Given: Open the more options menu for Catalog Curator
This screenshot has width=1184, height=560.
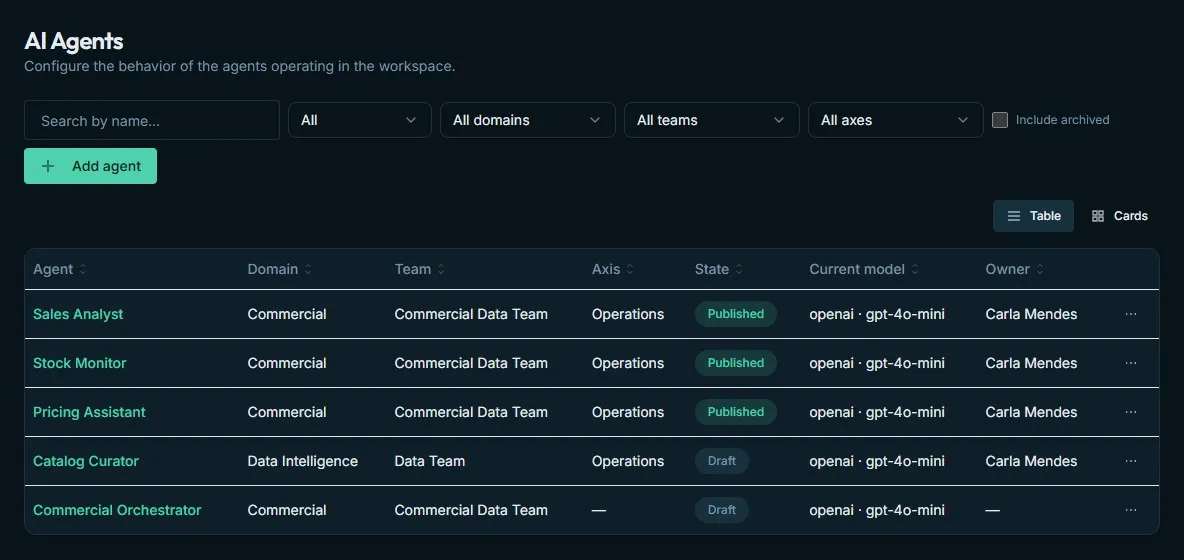Looking at the screenshot, I should point(1130,461).
